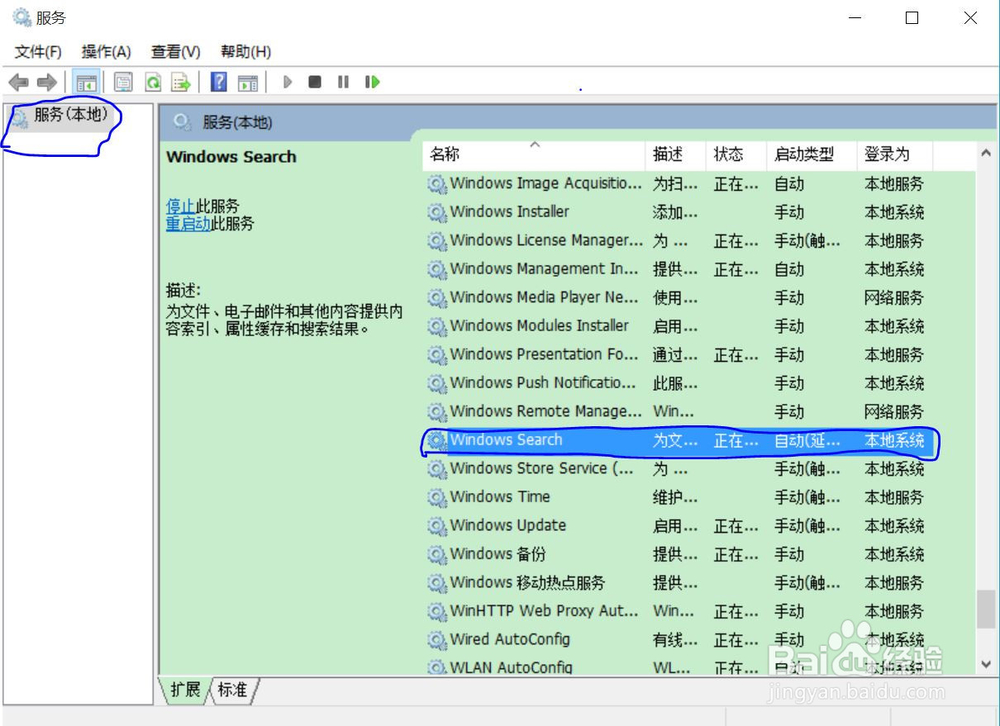
Task: Open the Help question mark icon
Action: (219, 82)
